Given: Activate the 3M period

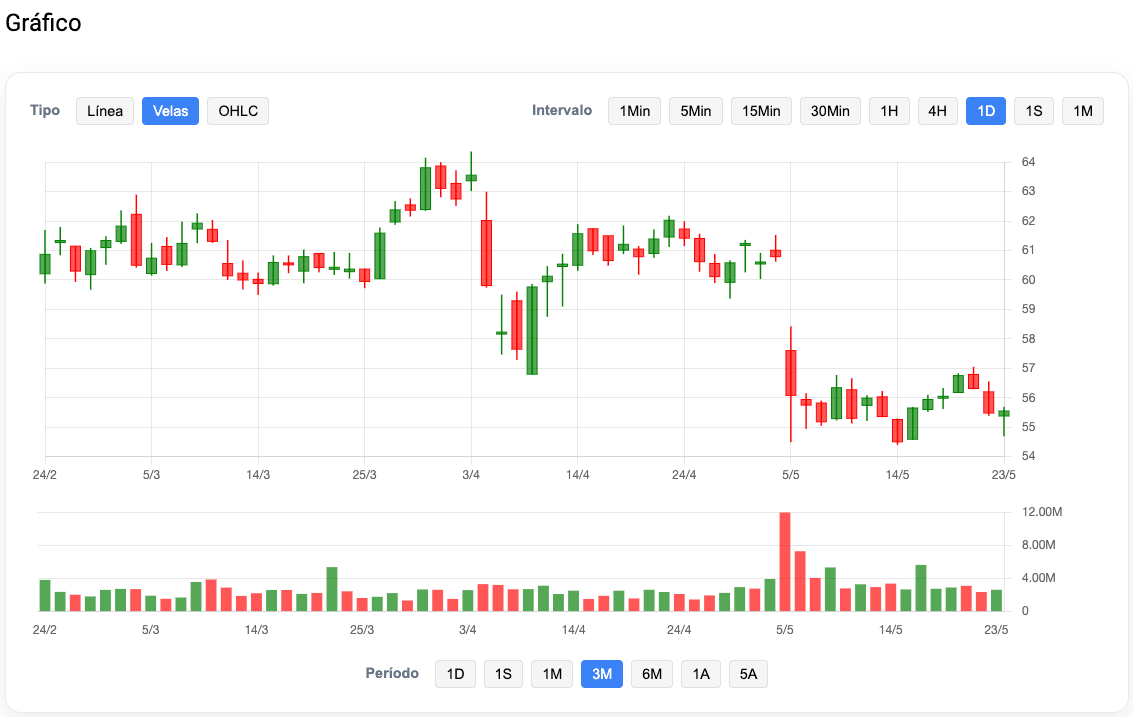Looking at the screenshot, I should coord(601,673).
